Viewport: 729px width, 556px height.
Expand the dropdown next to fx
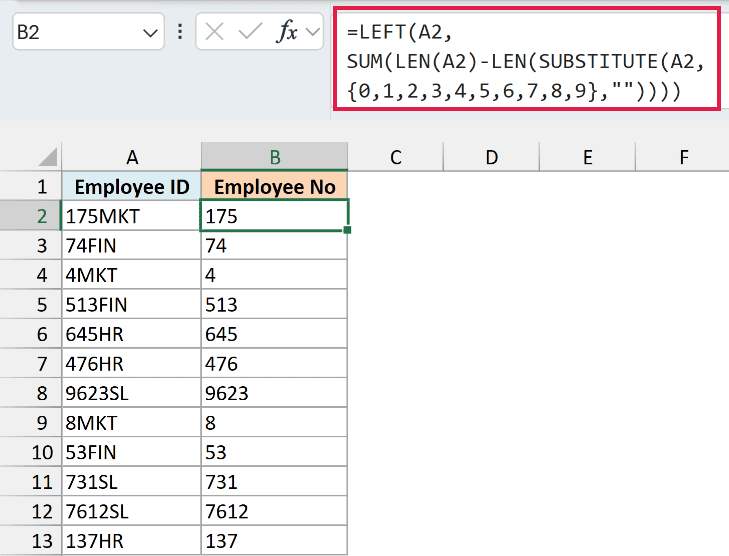coord(313,32)
